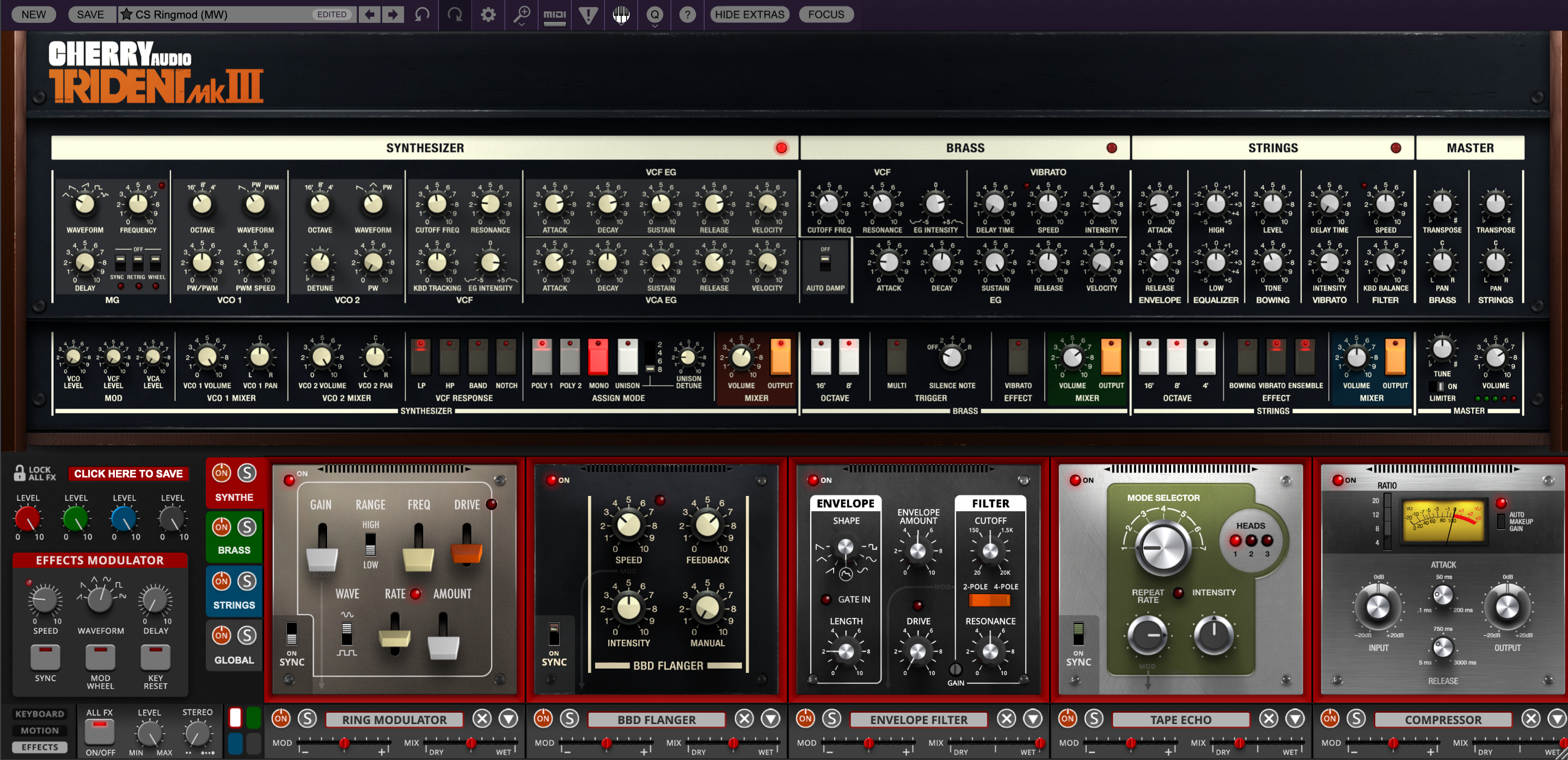Open the BBD Flanger effect dropdown arrow

(770, 719)
